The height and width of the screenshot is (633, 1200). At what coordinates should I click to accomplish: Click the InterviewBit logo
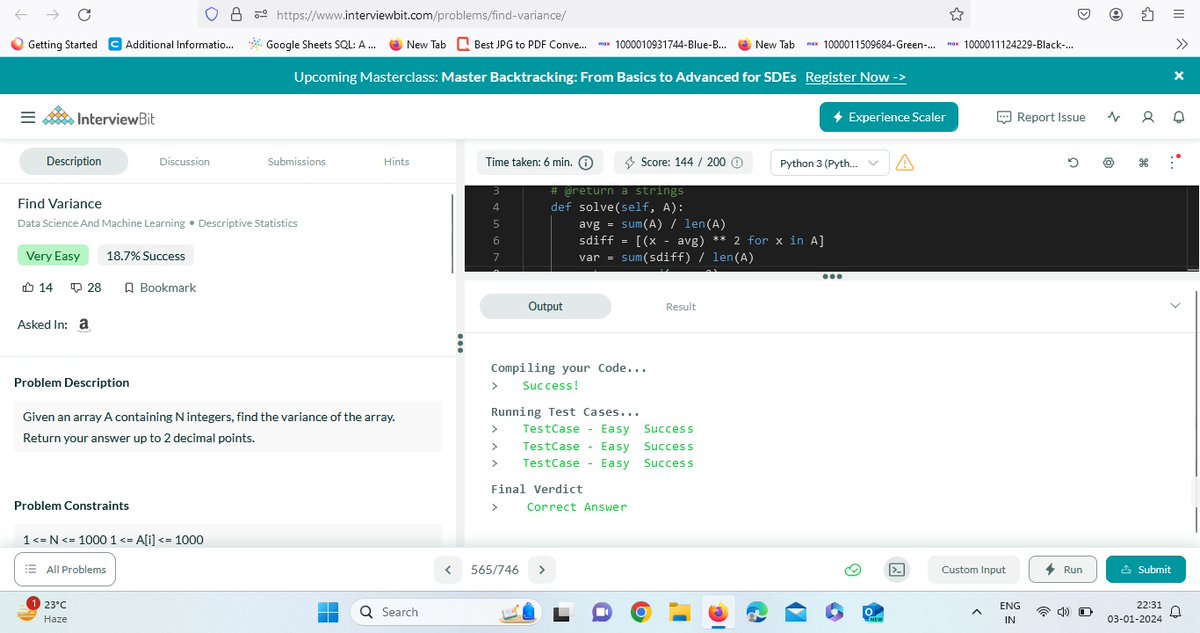98,118
